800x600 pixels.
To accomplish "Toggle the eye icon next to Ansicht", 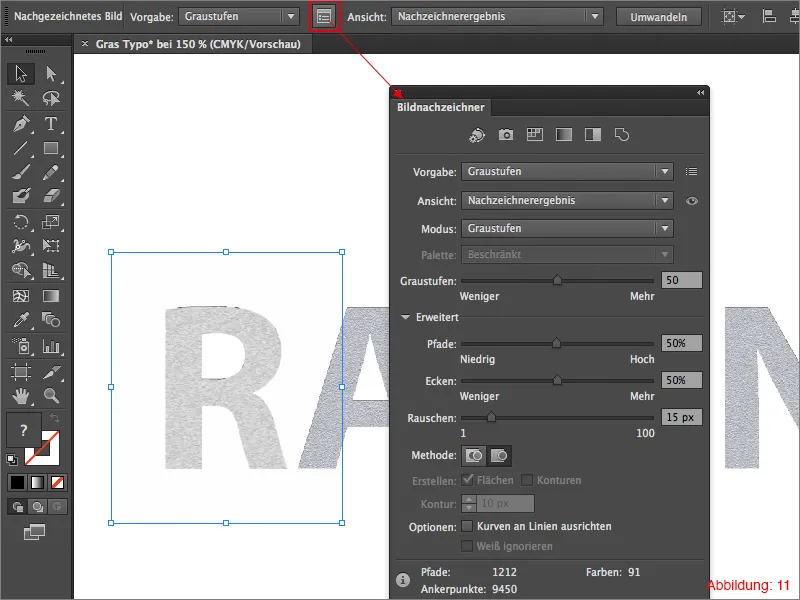I will (x=692, y=201).
